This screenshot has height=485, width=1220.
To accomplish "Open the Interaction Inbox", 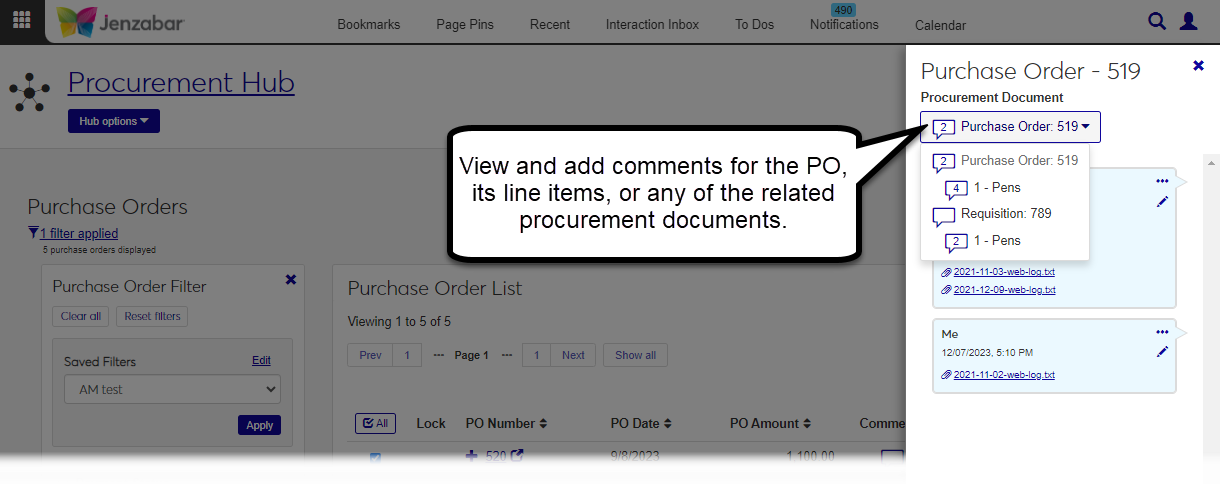I will (652, 25).
